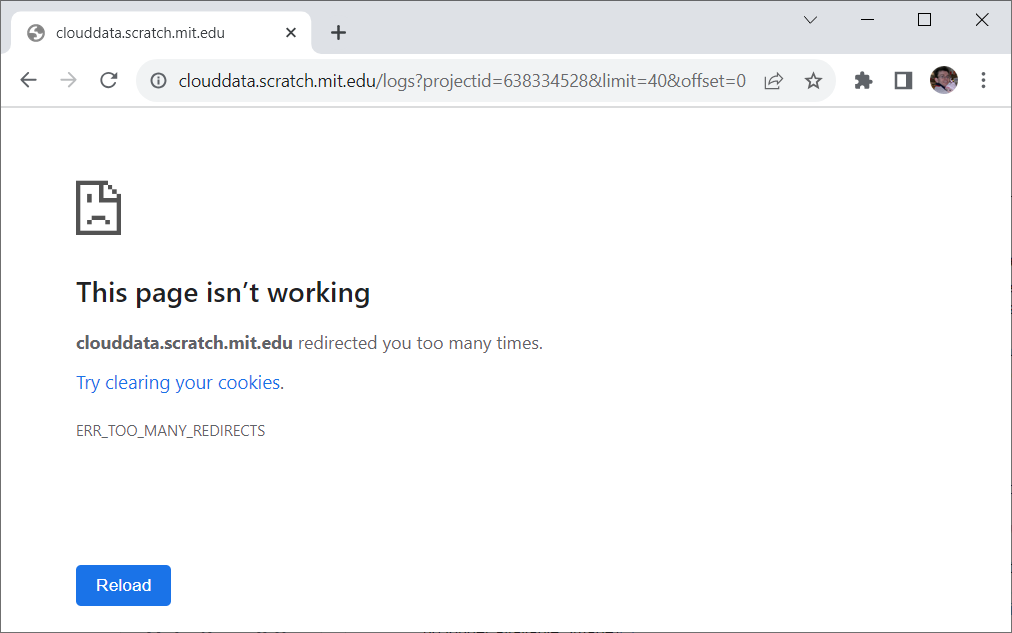Click the ERR_TOO_MANY_REDIRECTS error code
This screenshot has width=1012, height=633.
(170, 430)
